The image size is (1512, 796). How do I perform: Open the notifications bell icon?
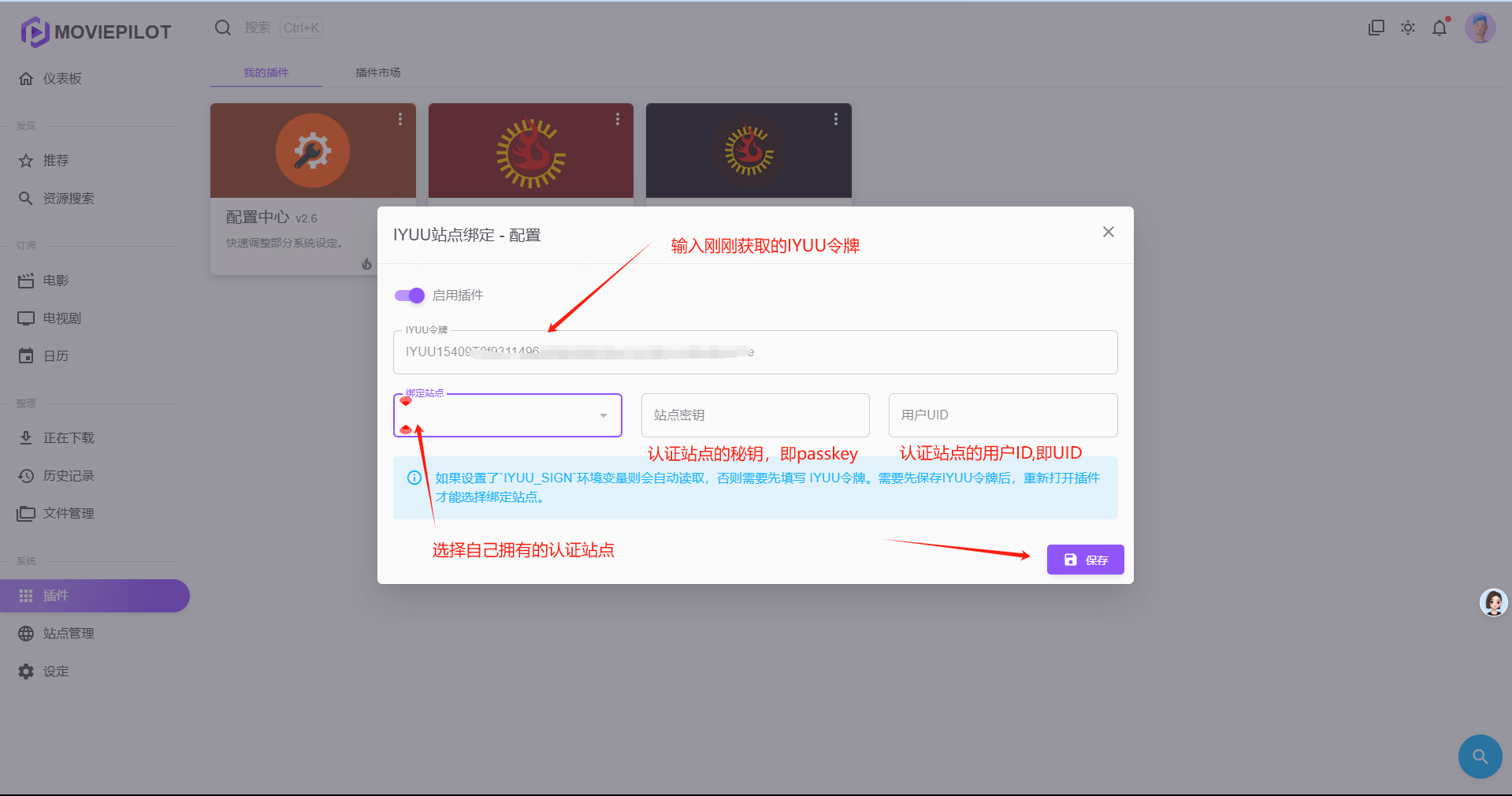tap(1440, 28)
